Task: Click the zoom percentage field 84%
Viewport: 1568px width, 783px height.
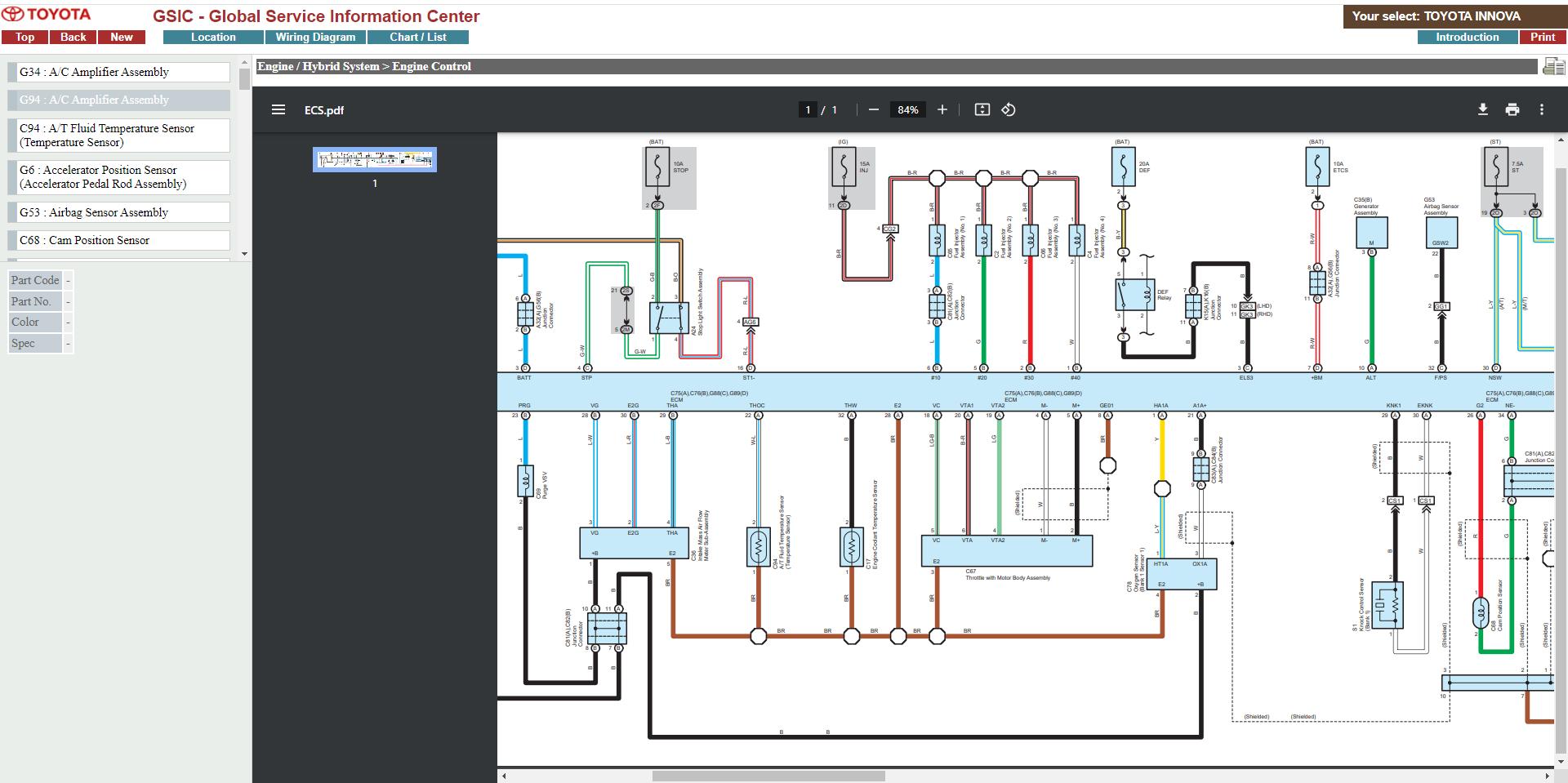Action: (x=908, y=109)
